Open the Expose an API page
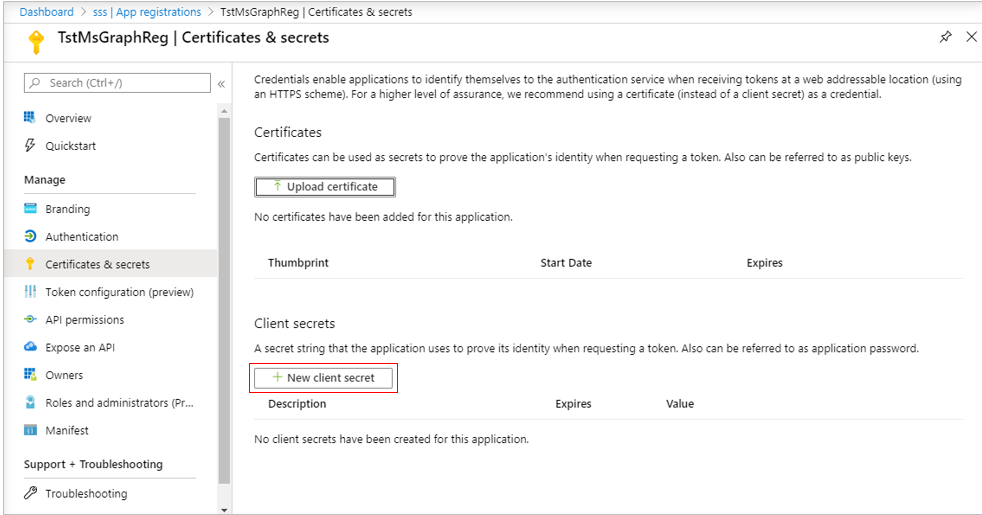This screenshot has width=982, height=515. pos(80,347)
